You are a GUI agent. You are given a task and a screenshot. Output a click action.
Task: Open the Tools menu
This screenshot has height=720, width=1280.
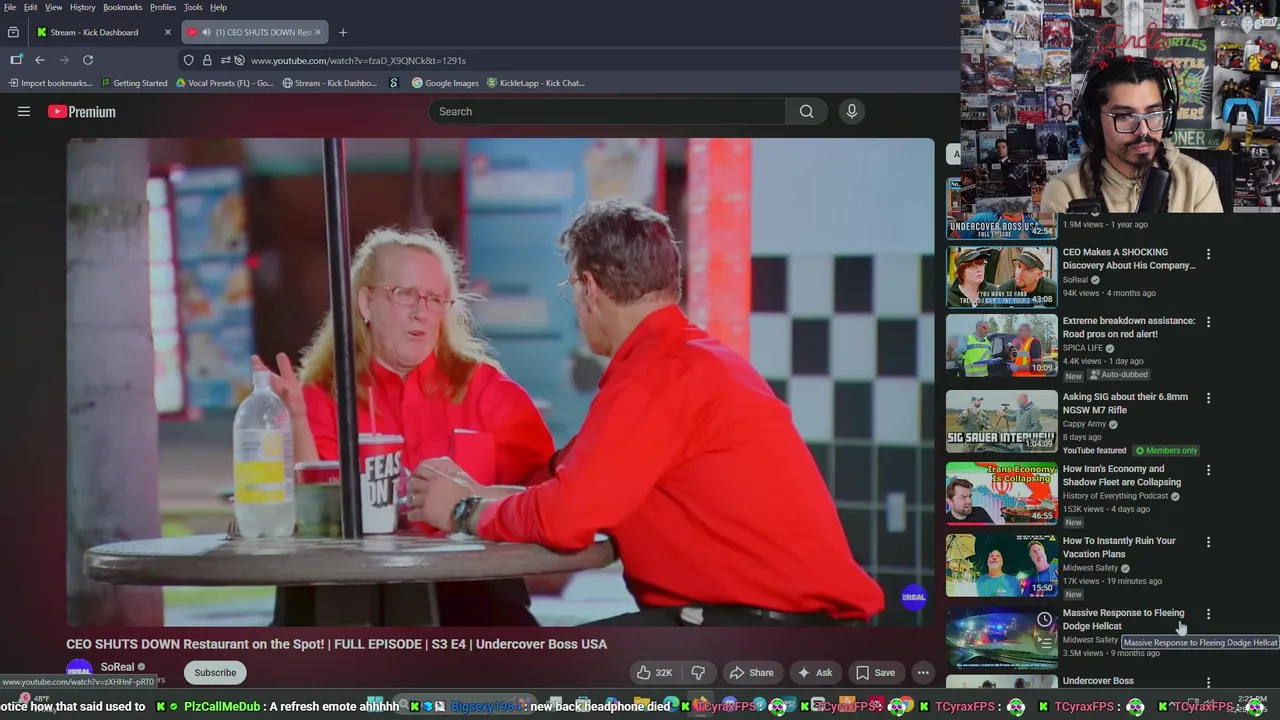pyautogui.click(x=193, y=7)
